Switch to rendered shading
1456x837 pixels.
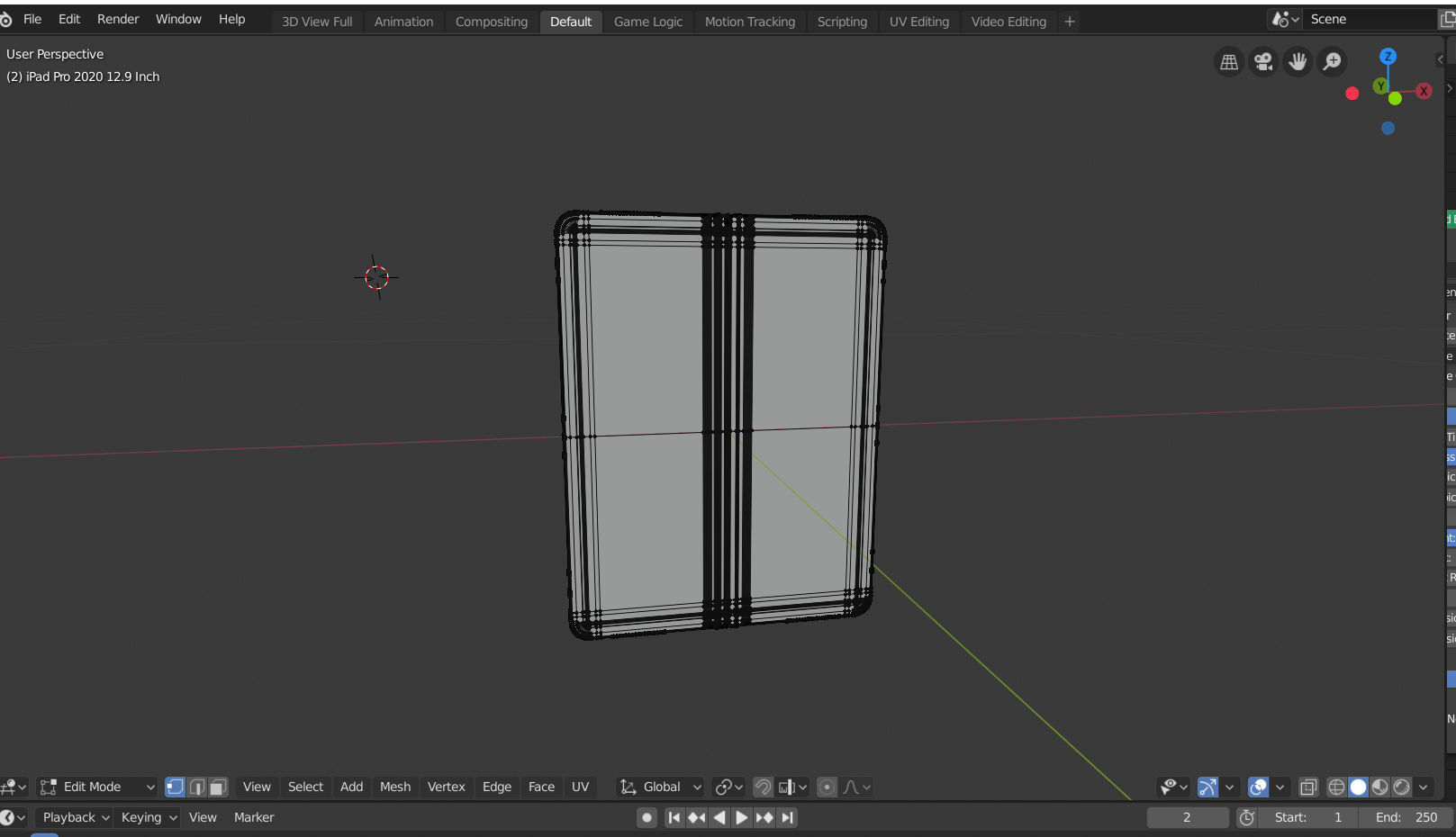(x=1401, y=787)
